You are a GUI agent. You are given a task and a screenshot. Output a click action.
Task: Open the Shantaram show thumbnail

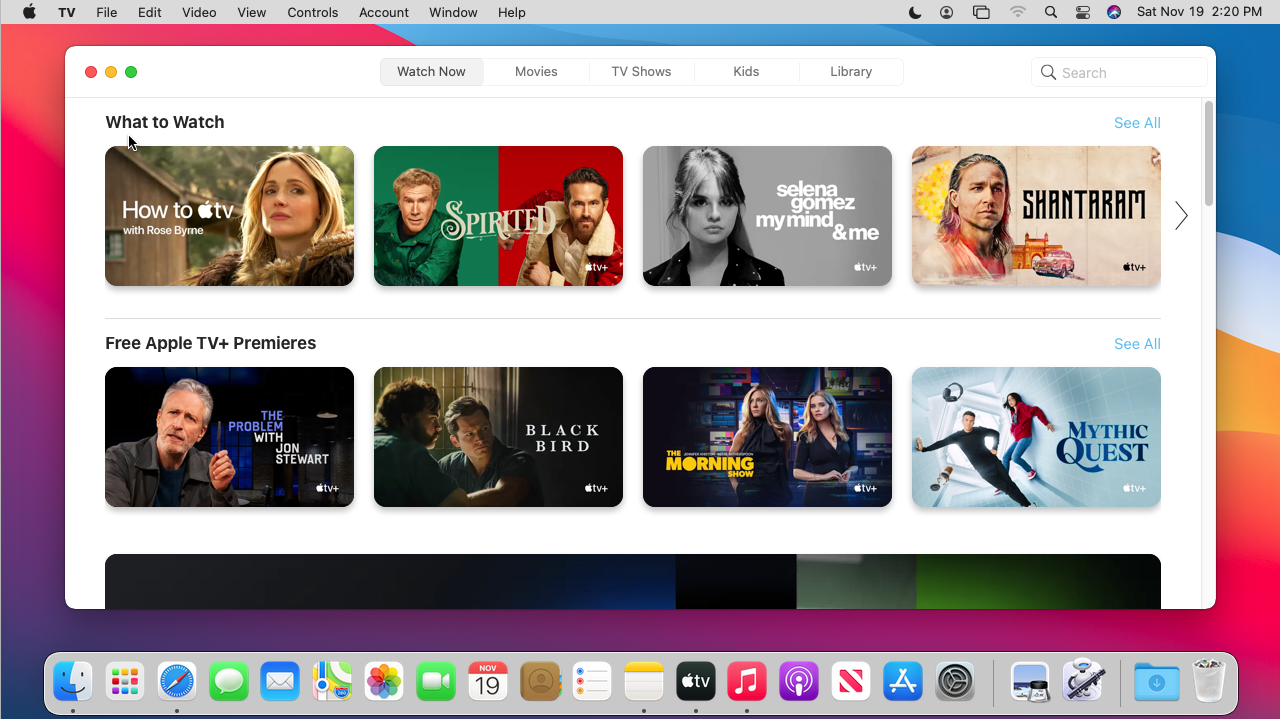tap(1036, 216)
